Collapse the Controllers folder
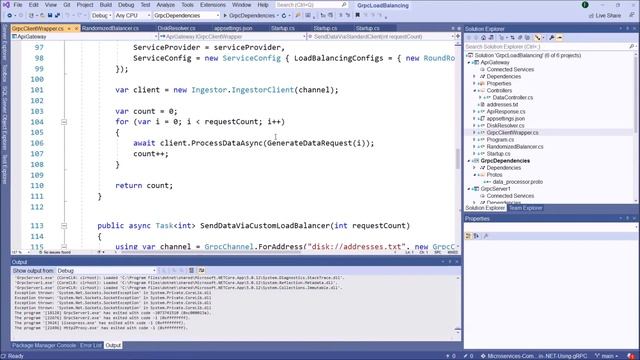640x360 pixels. pyautogui.click(x=475, y=91)
